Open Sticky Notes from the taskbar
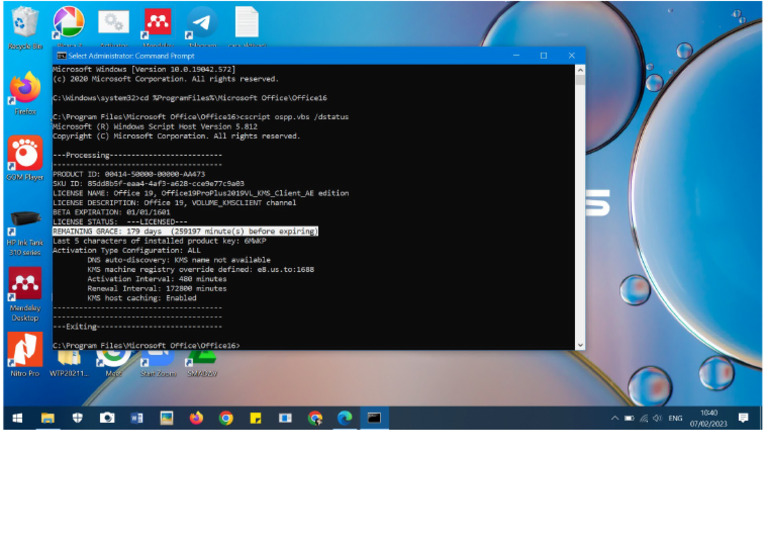 (256, 418)
